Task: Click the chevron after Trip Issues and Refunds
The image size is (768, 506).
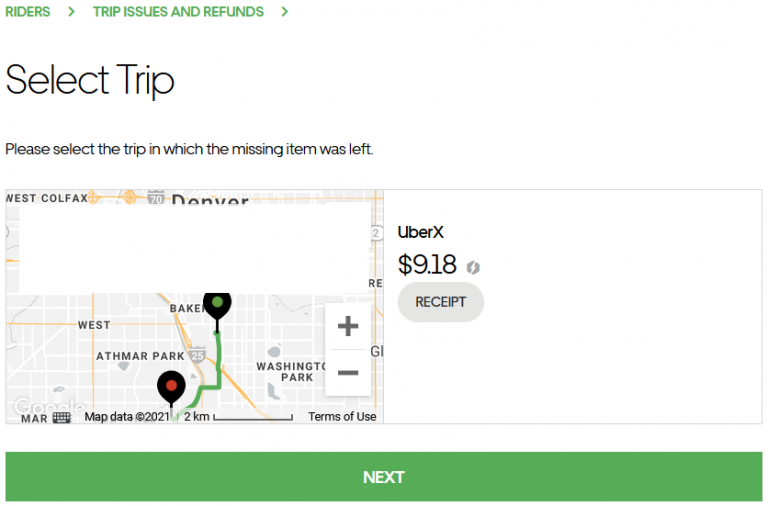Action: click(285, 12)
